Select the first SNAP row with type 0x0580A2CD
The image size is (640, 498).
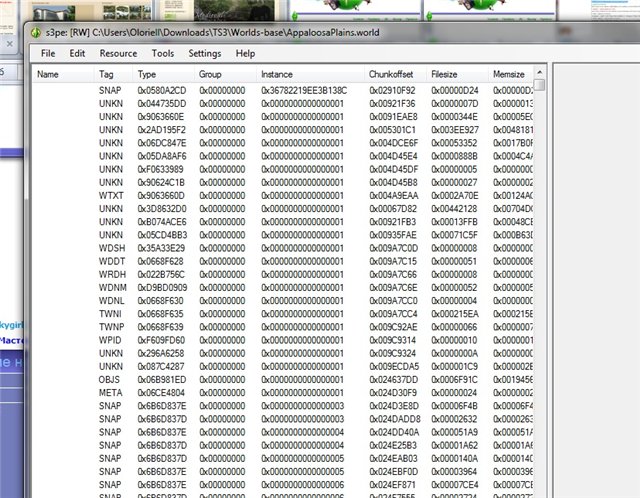click(x=111, y=90)
